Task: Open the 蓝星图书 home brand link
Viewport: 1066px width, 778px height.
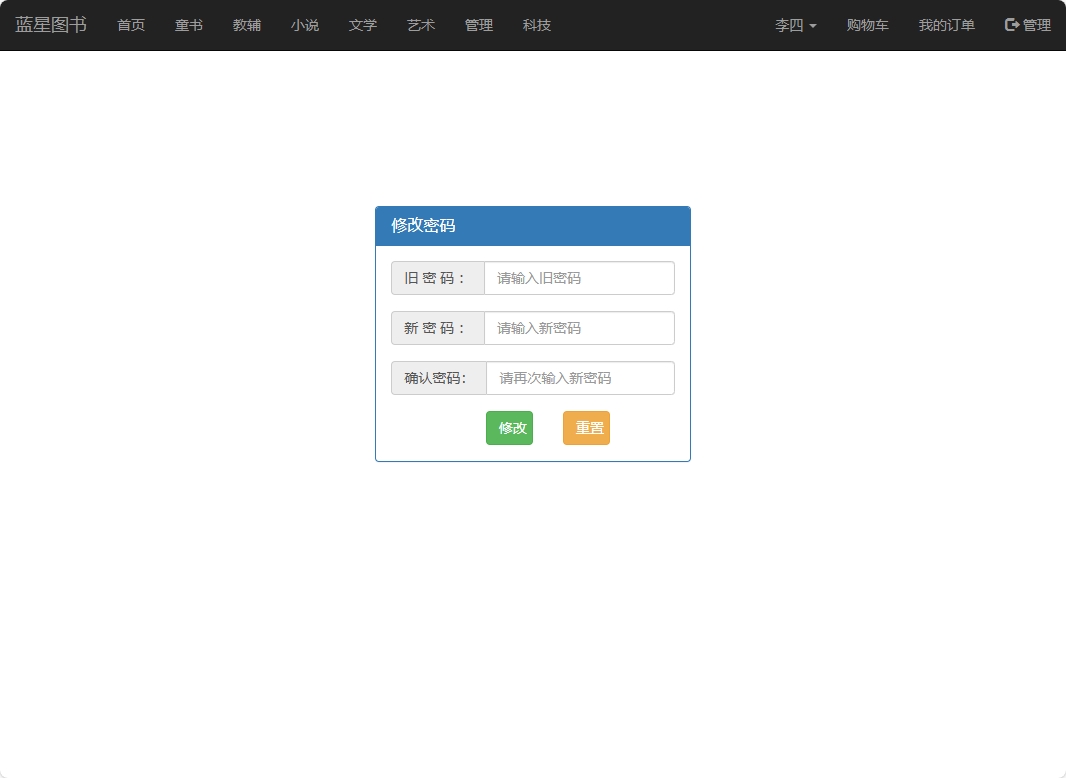Action: (x=50, y=25)
